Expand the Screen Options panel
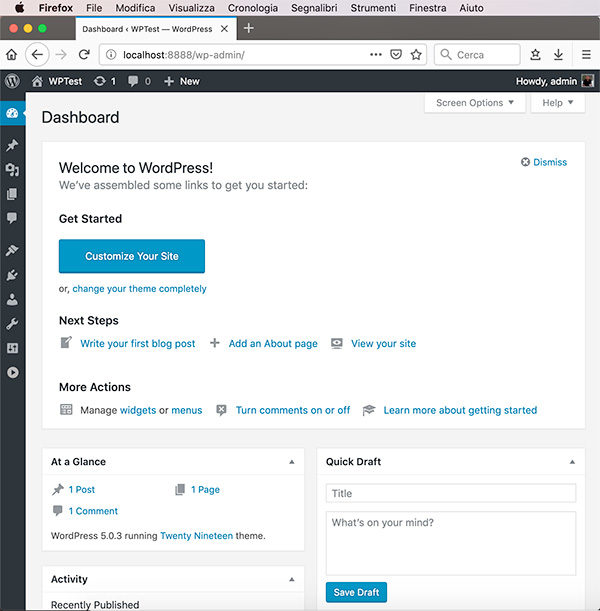The height and width of the screenshot is (611, 600). click(474, 103)
